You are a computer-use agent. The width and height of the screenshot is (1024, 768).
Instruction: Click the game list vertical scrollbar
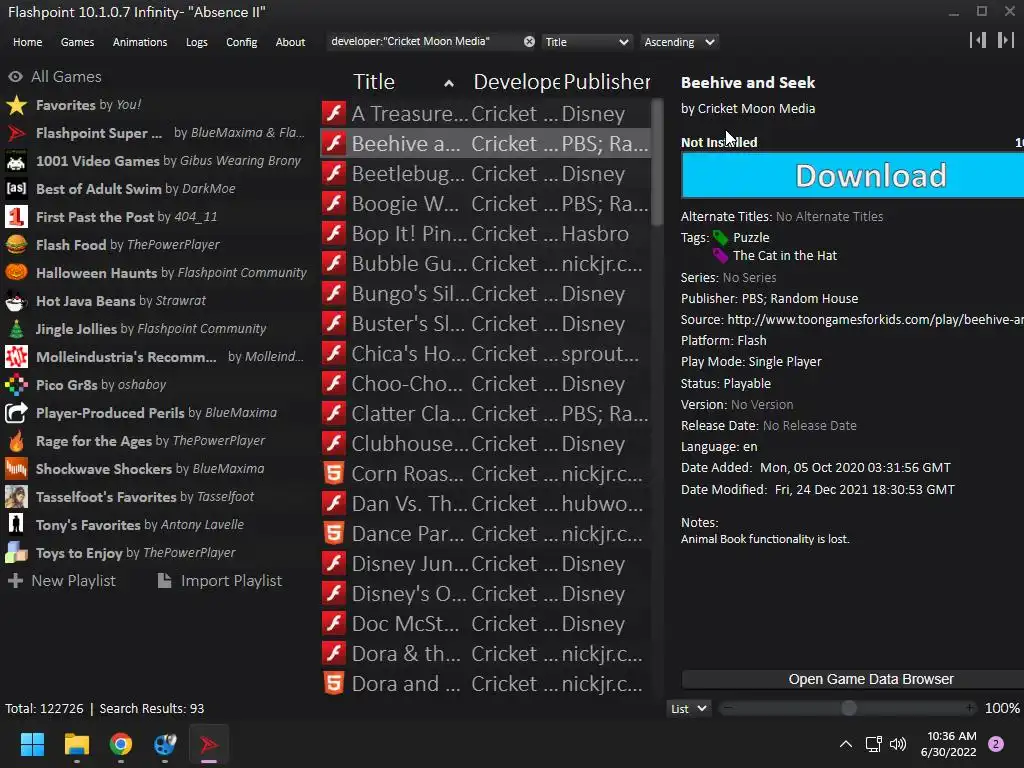657,162
